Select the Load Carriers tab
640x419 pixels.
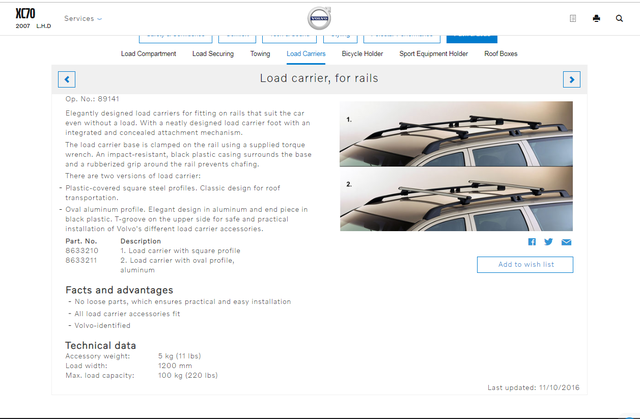(306, 53)
